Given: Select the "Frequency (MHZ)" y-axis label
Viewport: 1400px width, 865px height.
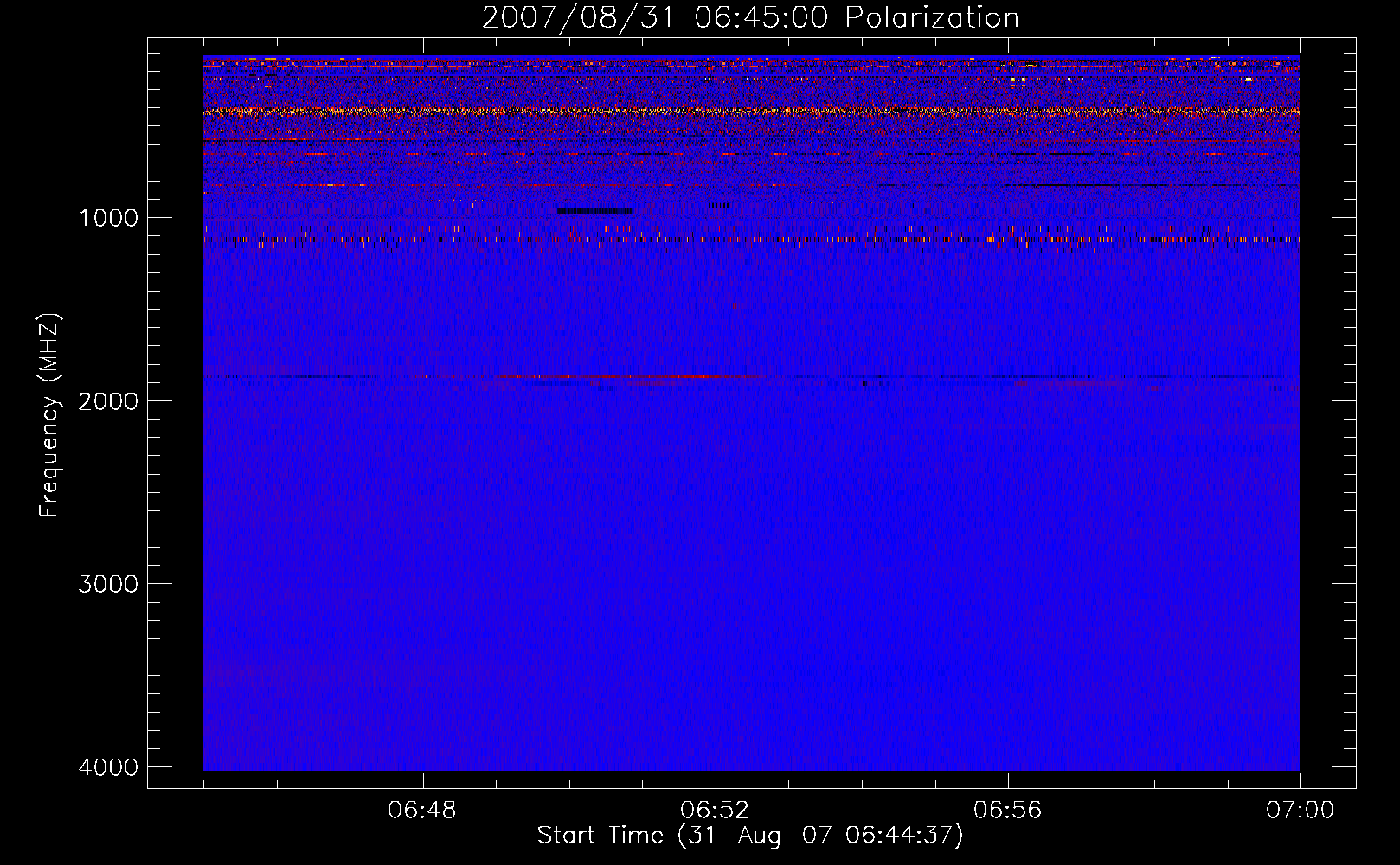Looking at the screenshot, I should coord(50,415).
